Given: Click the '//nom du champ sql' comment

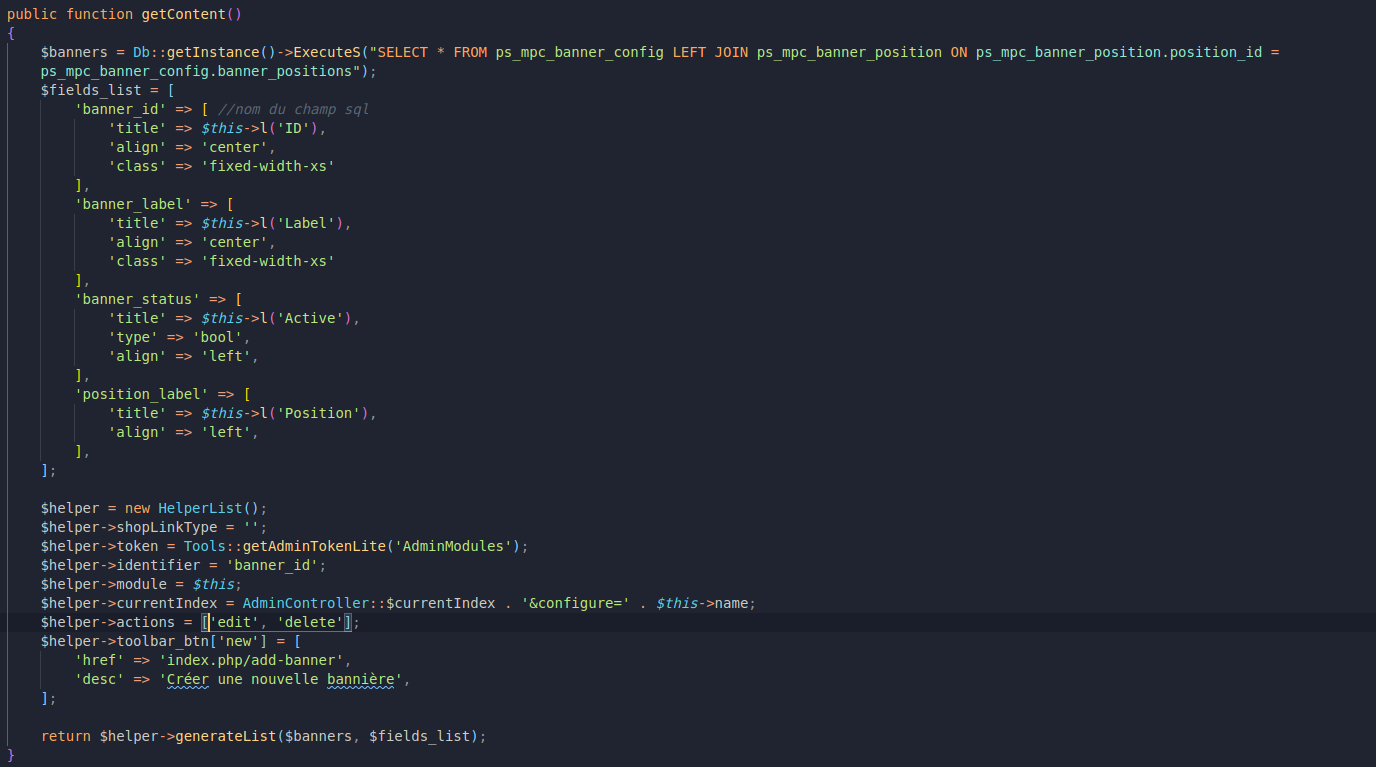Looking at the screenshot, I should 293,109.
